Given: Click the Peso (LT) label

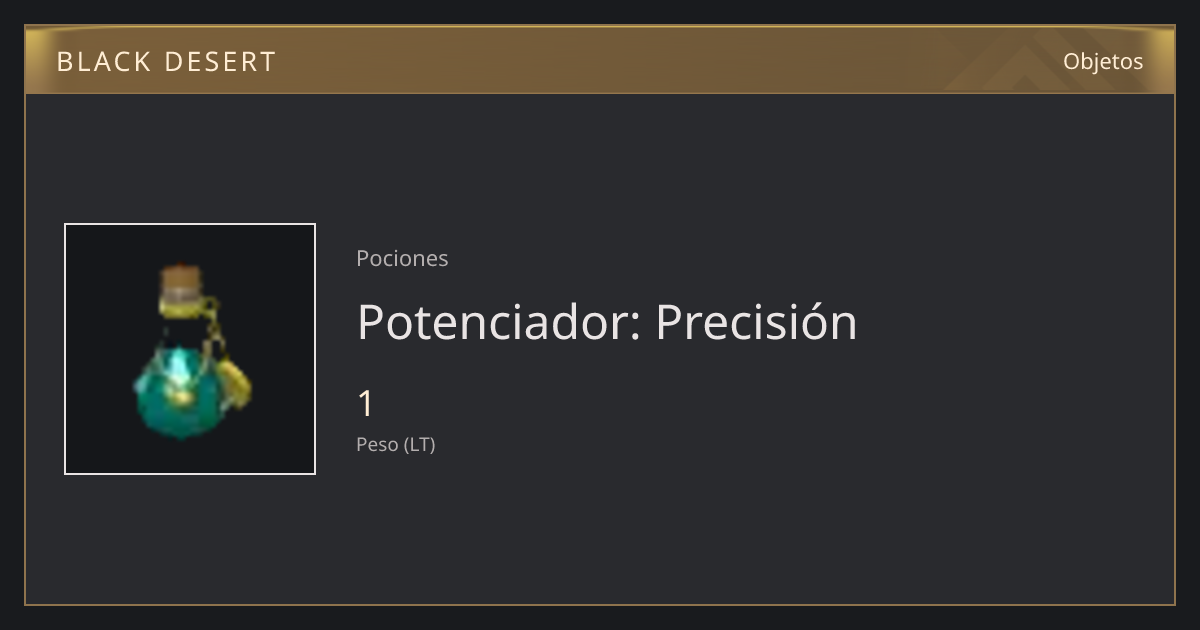Looking at the screenshot, I should [x=396, y=444].
